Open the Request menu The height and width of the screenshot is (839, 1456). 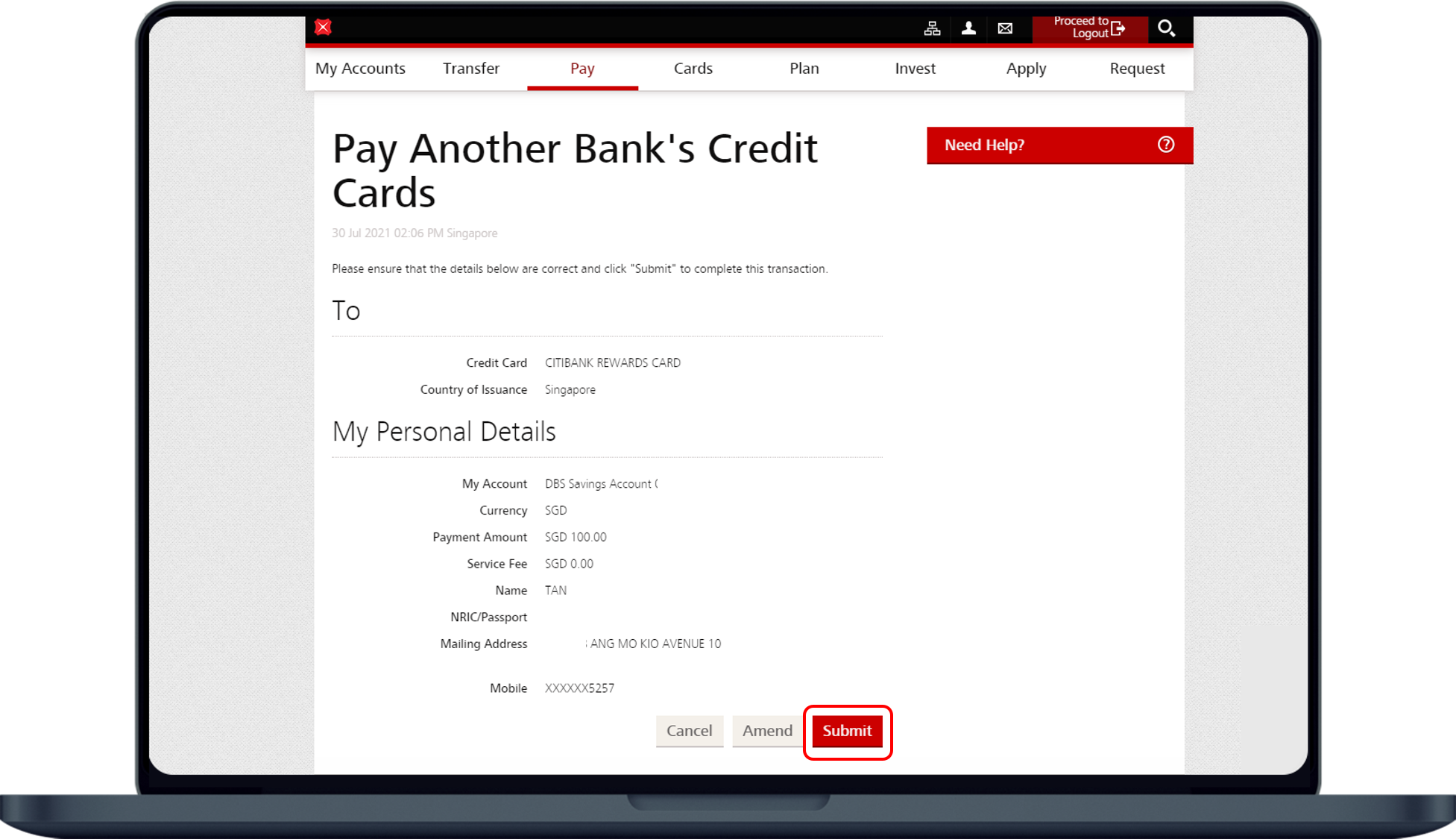click(1137, 69)
